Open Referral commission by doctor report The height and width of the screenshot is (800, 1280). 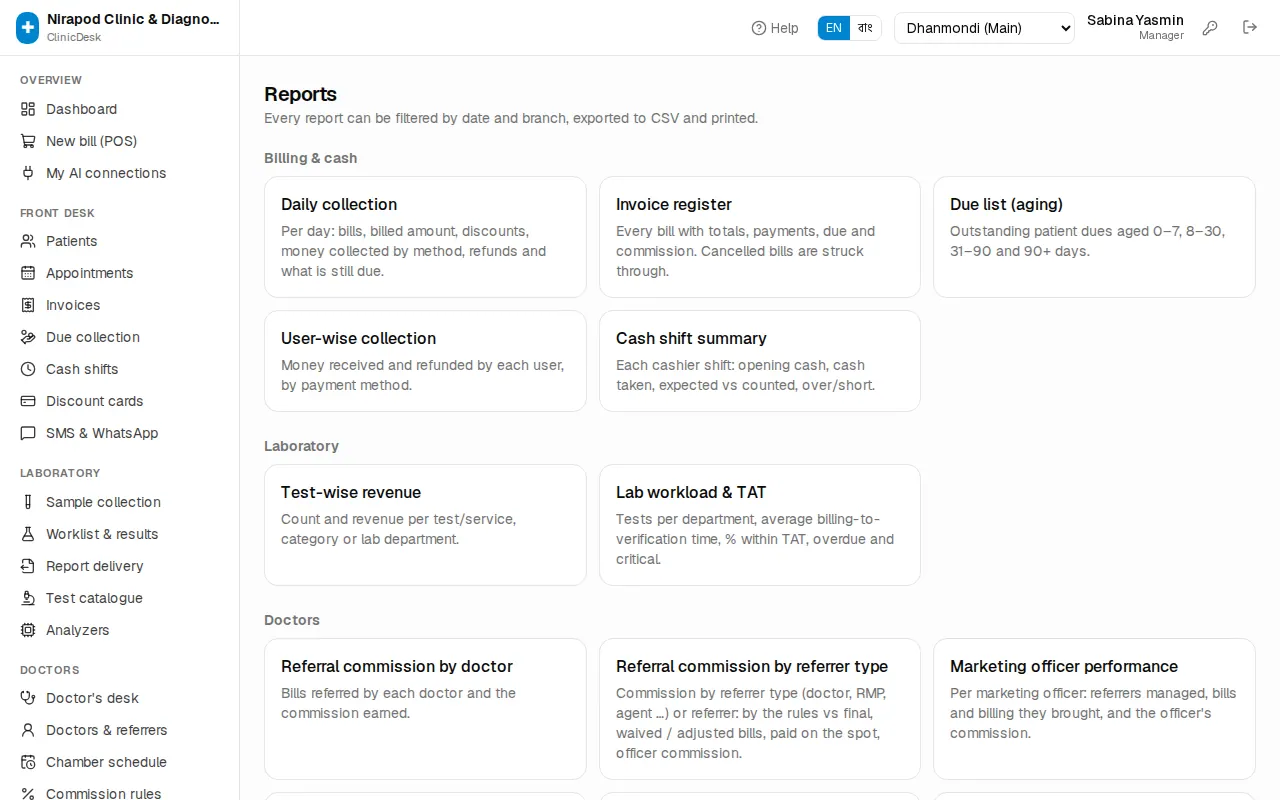pos(425,709)
